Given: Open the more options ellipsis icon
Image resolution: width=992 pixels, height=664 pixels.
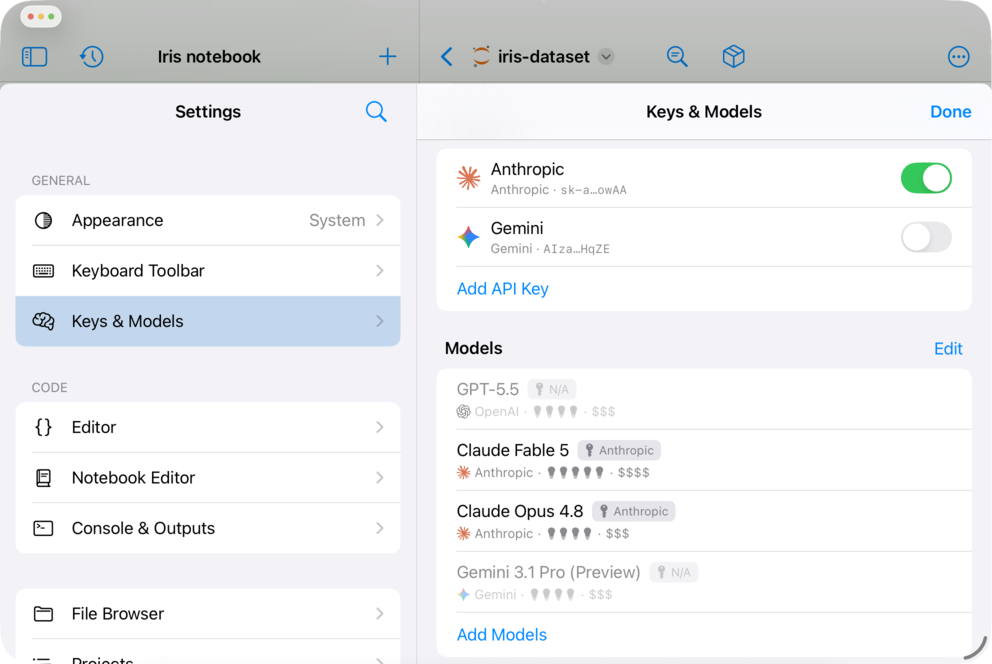Looking at the screenshot, I should [x=958, y=57].
